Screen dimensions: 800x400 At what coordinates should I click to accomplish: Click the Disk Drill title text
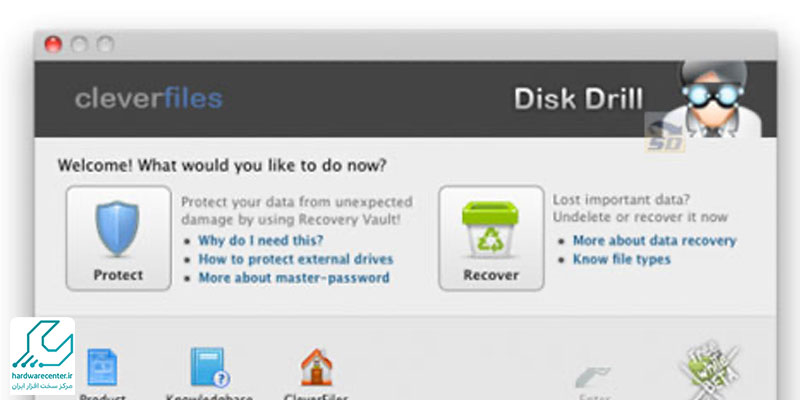[x=578, y=98]
